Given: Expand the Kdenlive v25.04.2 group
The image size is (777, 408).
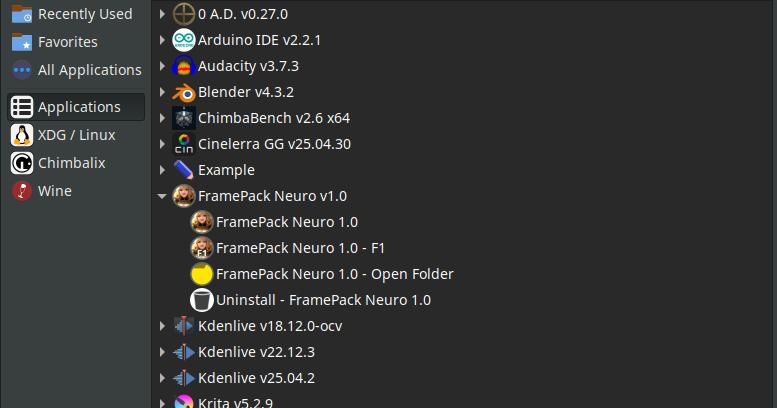Looking at the screenshot, I should pyautogui.click(x=162, y=378).
